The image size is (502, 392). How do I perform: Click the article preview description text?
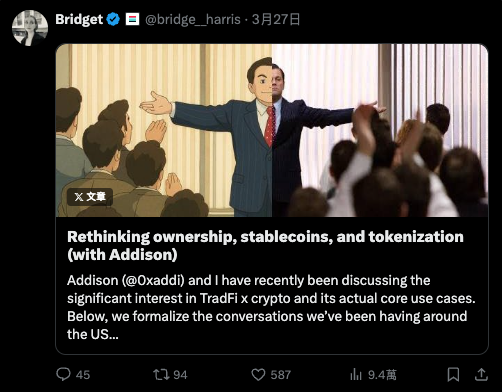[271, 307]
